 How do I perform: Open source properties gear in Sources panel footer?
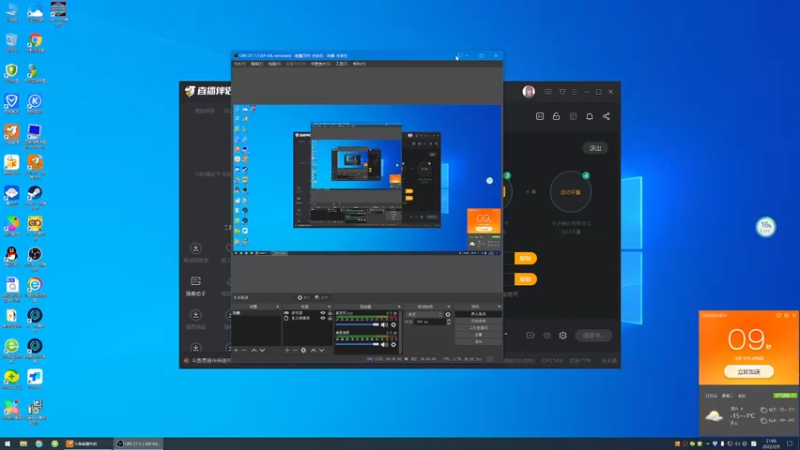(x=304, y=351)
